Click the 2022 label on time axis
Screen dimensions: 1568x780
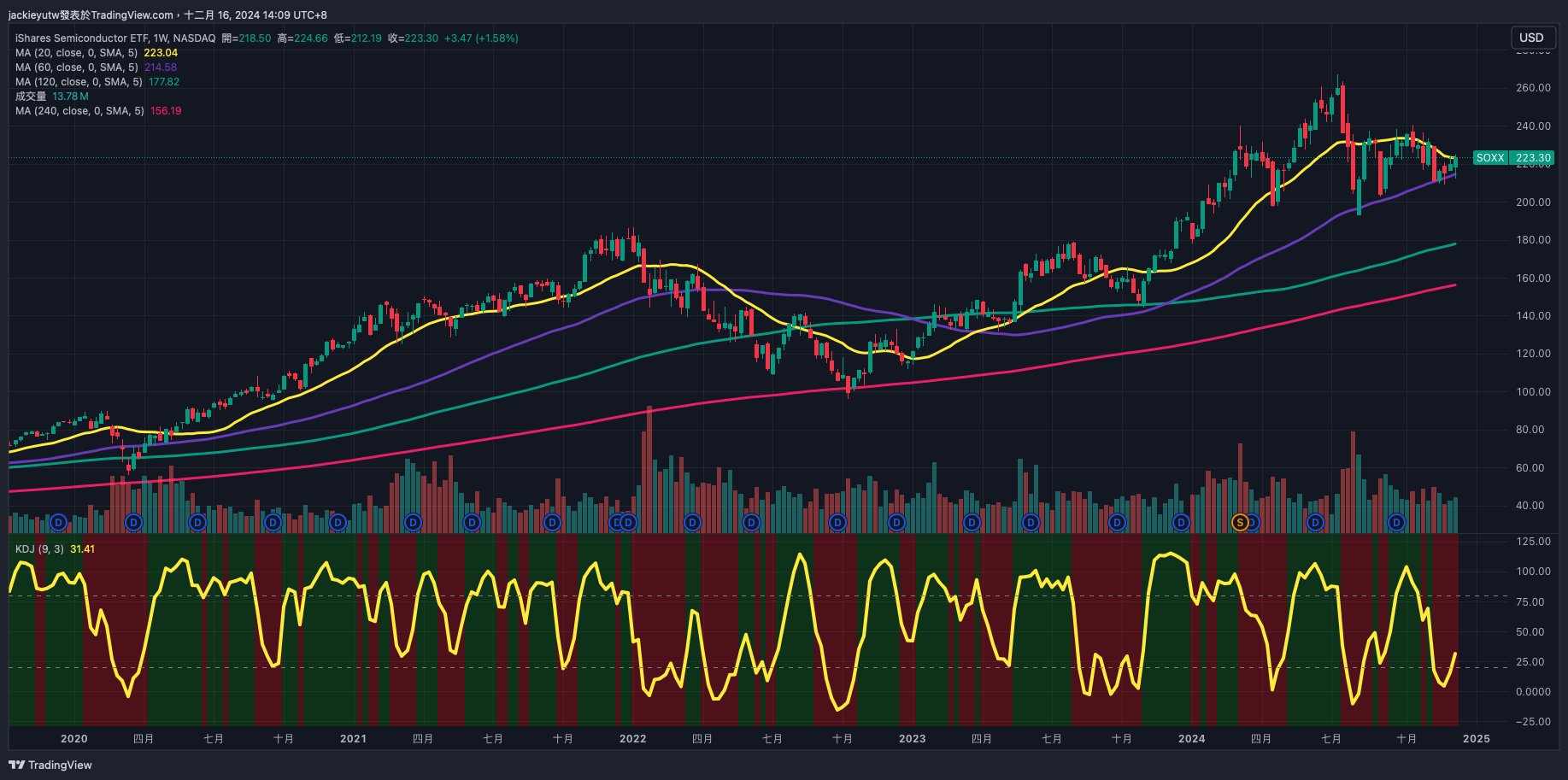(x=632, y=739)
